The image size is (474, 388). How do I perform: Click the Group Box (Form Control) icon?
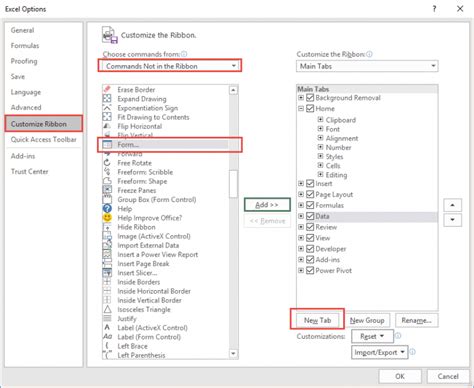107,199
